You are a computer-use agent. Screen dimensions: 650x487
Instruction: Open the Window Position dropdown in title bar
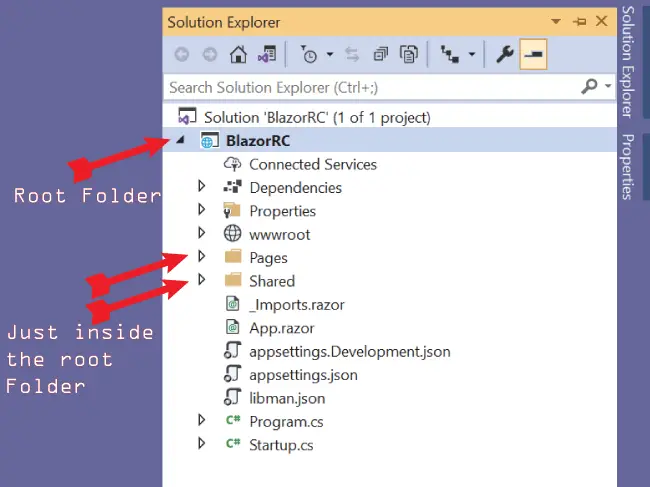point(556,22)
